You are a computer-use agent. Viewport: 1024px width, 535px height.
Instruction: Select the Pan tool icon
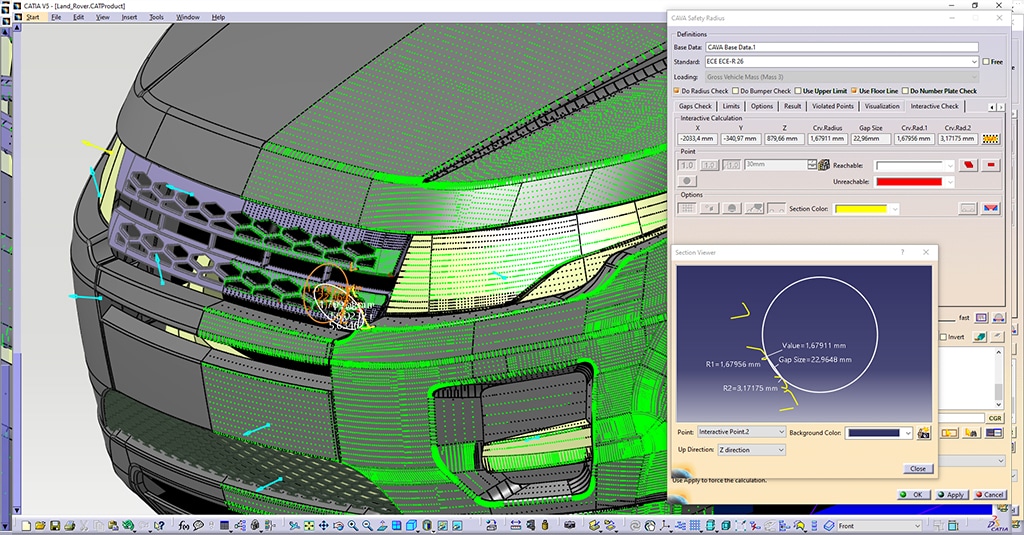coord(323,526)
